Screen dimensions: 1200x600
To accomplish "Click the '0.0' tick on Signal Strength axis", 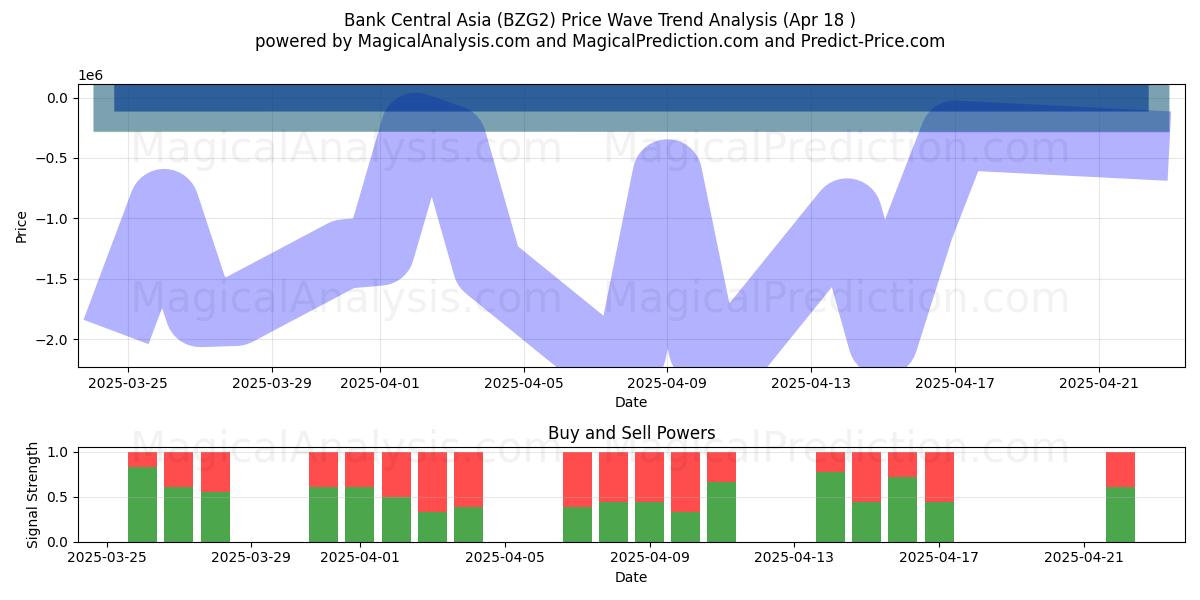I will click(56, 542).
